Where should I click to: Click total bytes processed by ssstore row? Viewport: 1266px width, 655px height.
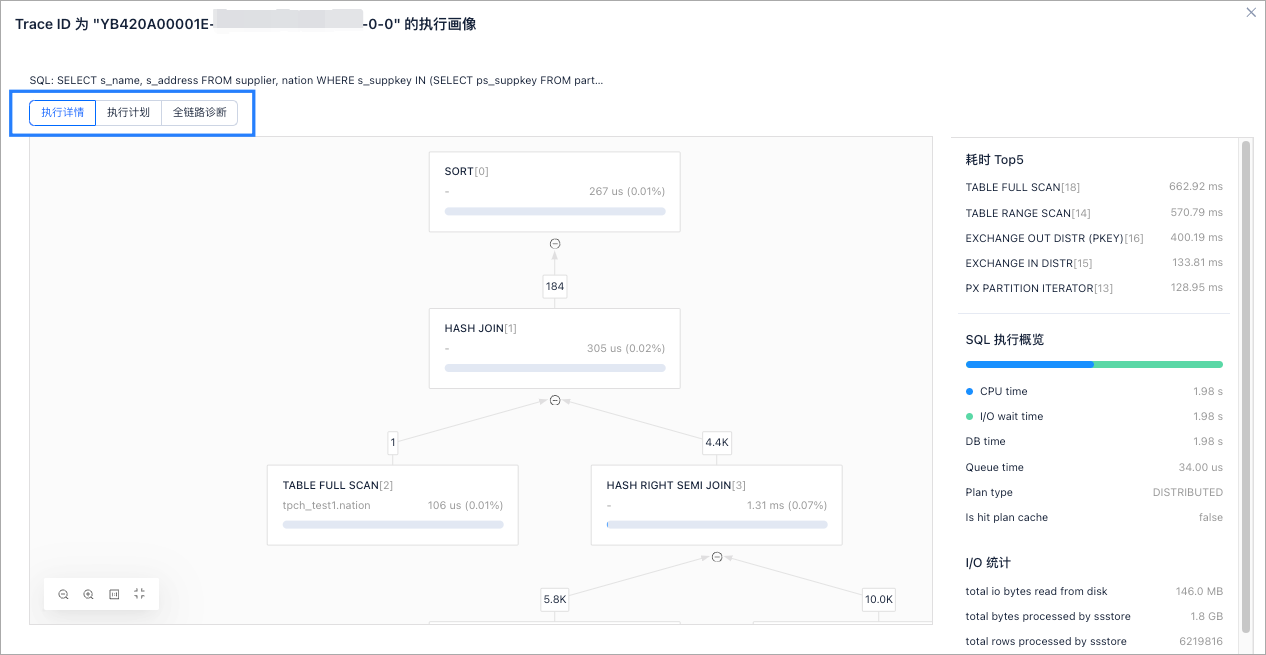pos(1094,616)
